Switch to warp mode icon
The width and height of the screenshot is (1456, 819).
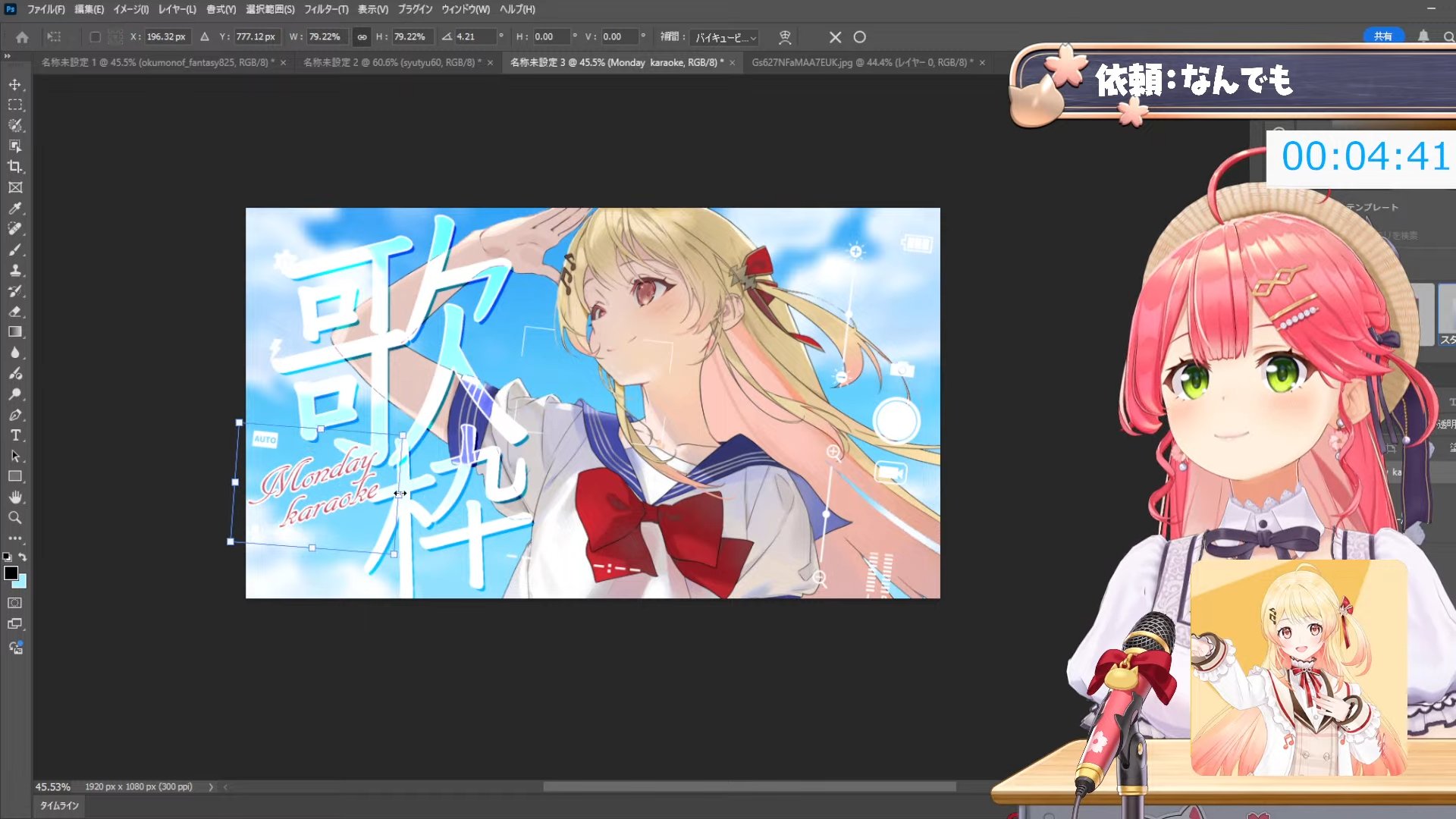(785, 37)
